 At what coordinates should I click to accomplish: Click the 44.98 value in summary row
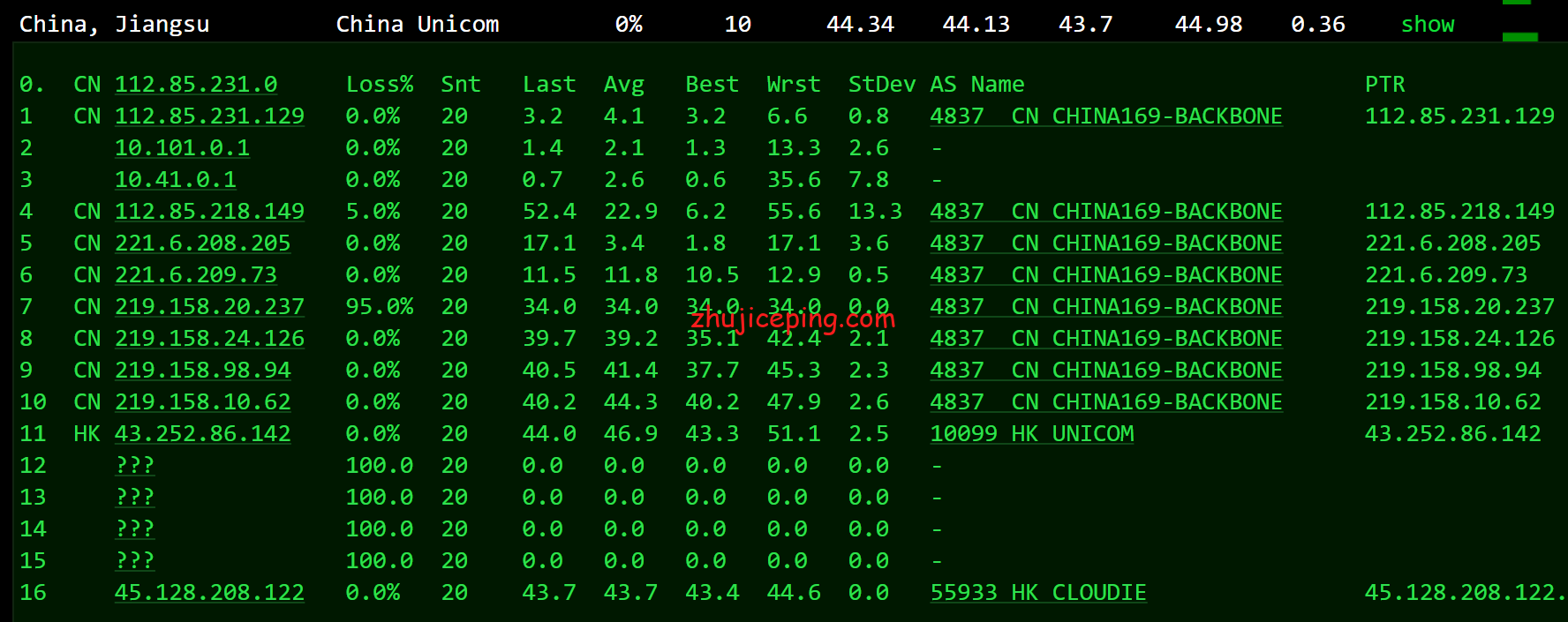1209,24
